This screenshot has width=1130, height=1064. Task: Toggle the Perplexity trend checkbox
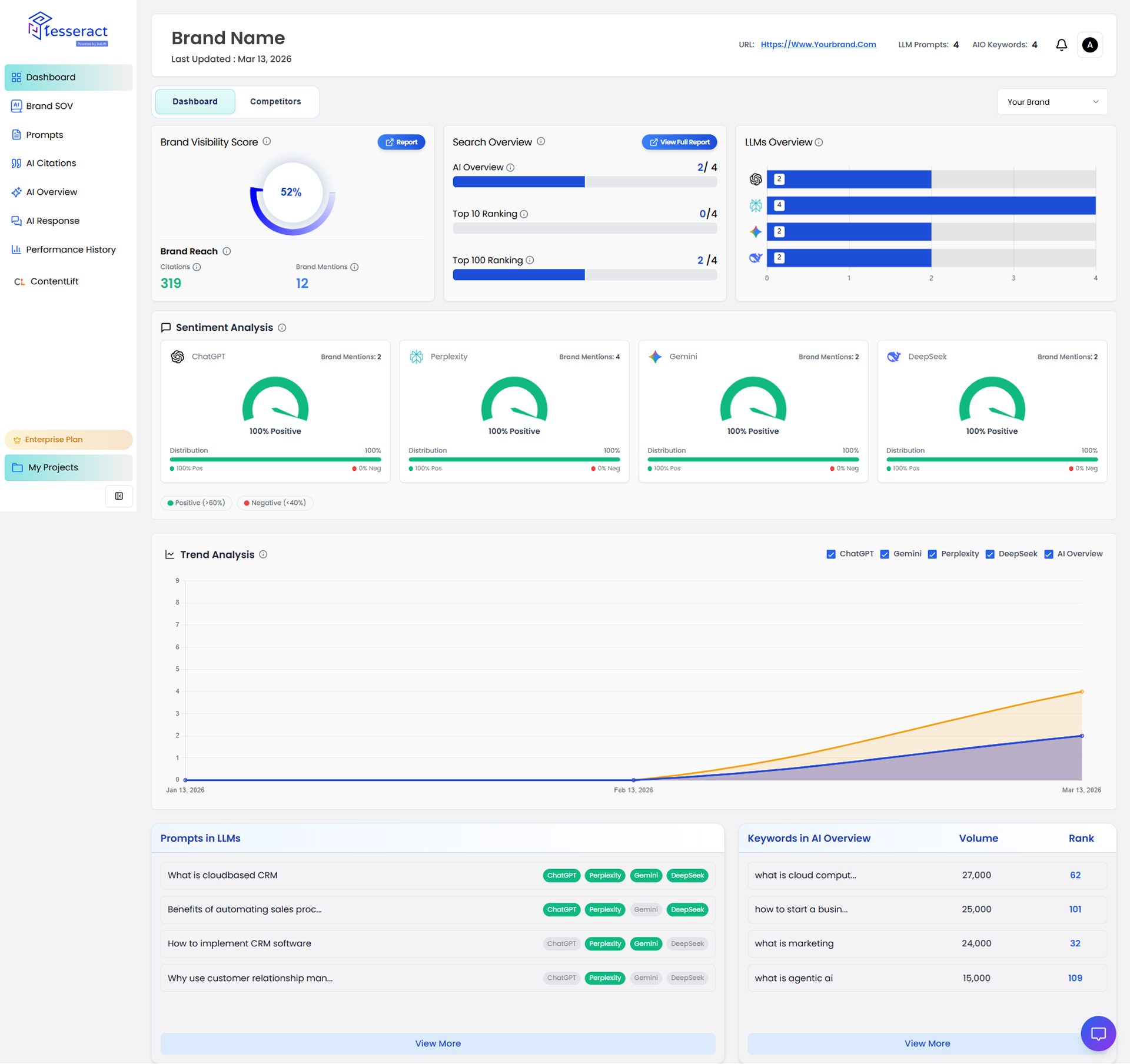click(932, 554)
